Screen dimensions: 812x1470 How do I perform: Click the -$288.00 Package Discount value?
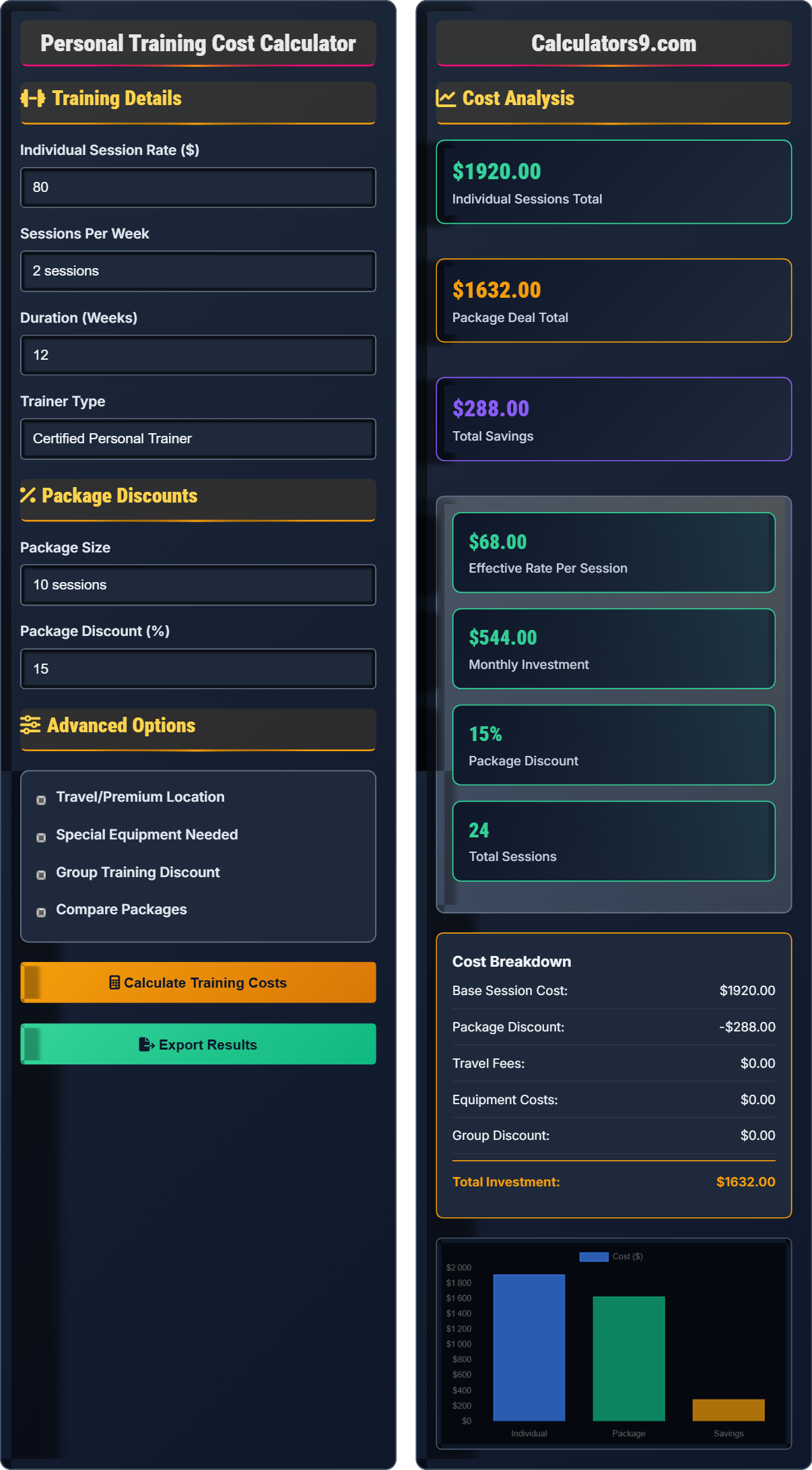click(x=747, y=1027)
